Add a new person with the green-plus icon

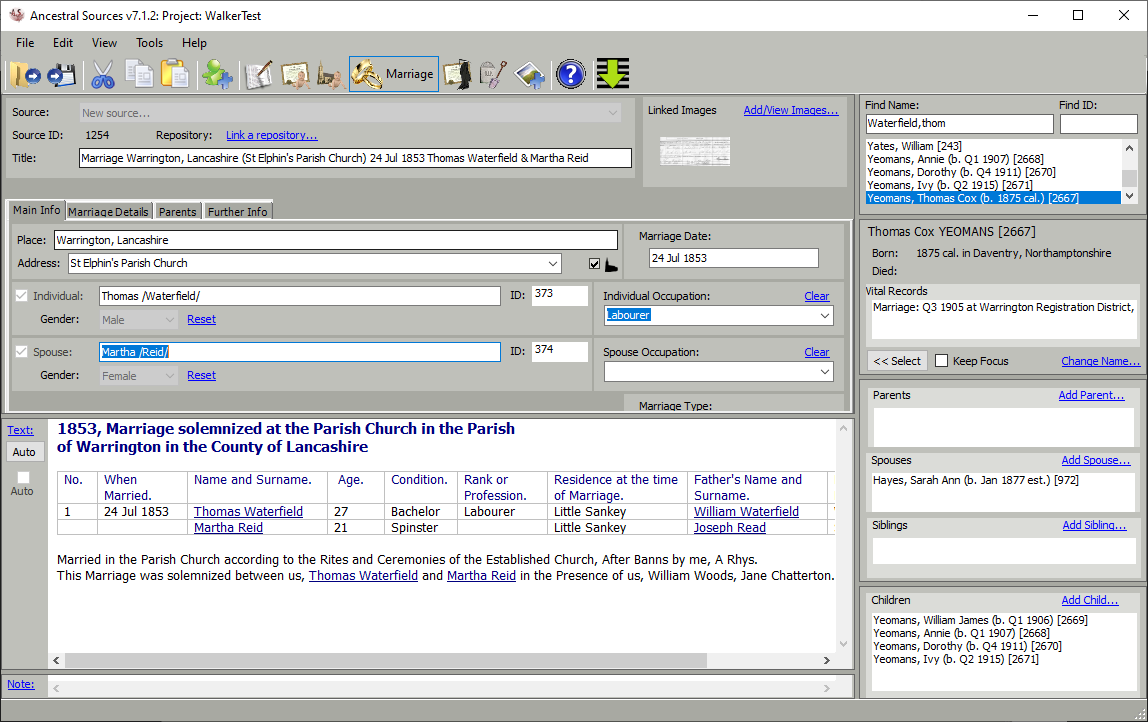coord(218,73)
